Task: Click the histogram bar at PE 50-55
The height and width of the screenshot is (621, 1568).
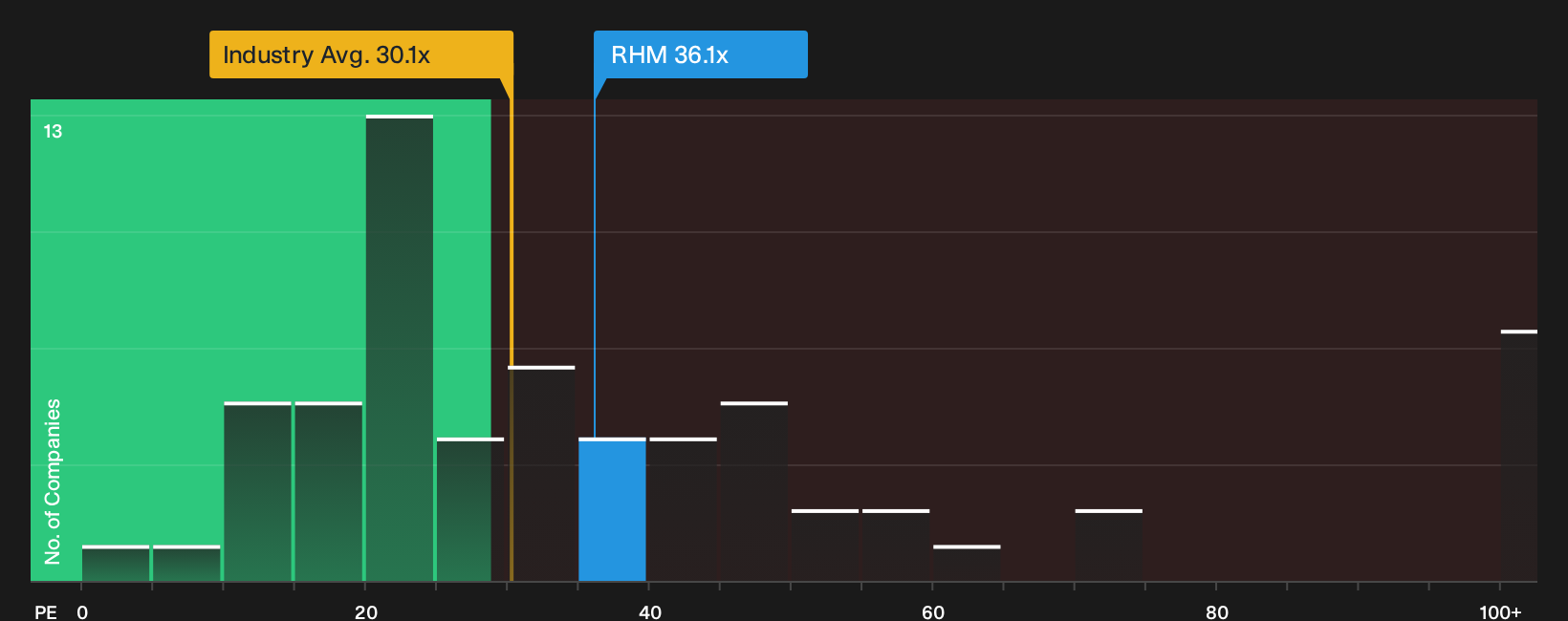Action: point(825,545)
